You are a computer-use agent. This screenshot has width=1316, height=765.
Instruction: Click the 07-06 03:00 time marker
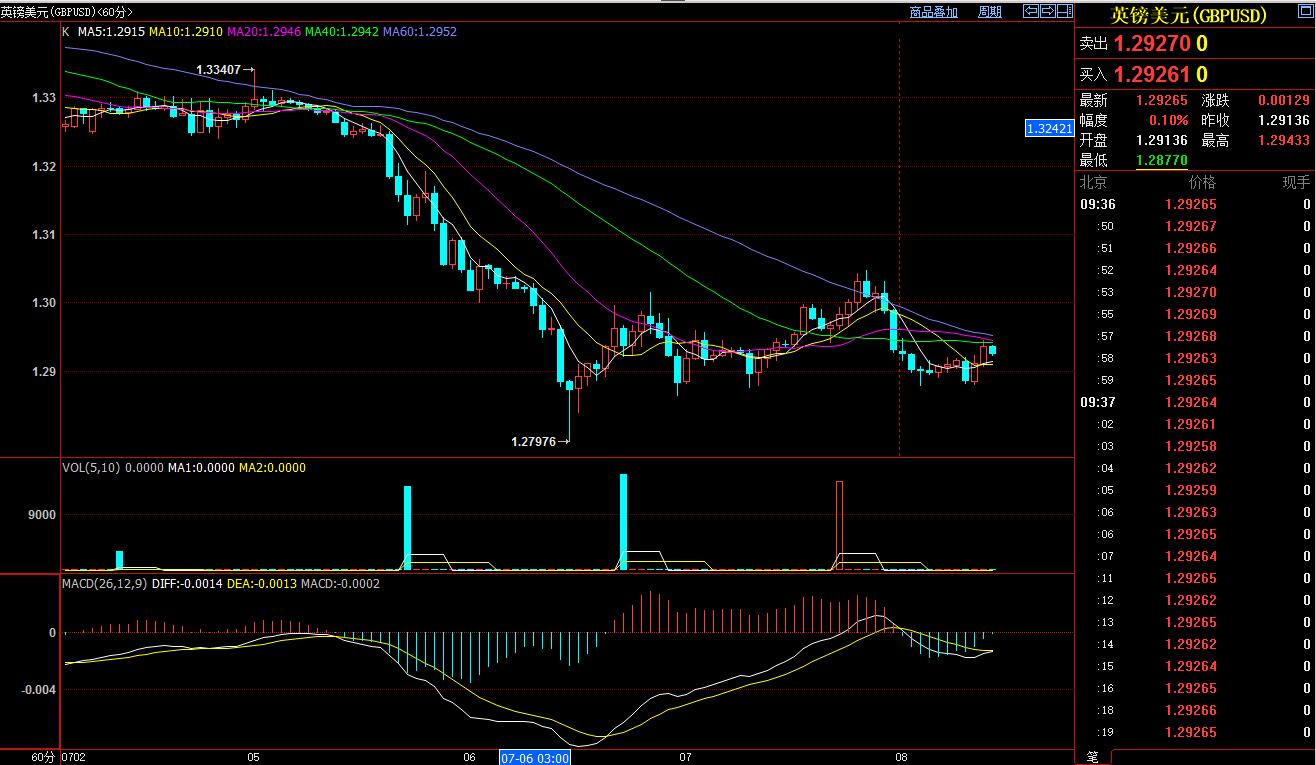(x=534, y=757)
